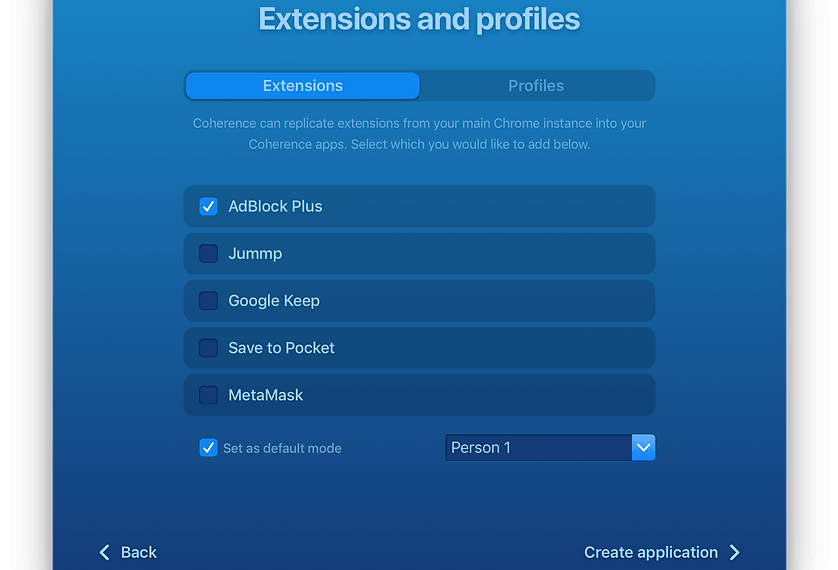The height and width of the screenshot is (570, 838).
Task: Uncheck the AdBlock Plus checkbox
Action: (208, 206)
